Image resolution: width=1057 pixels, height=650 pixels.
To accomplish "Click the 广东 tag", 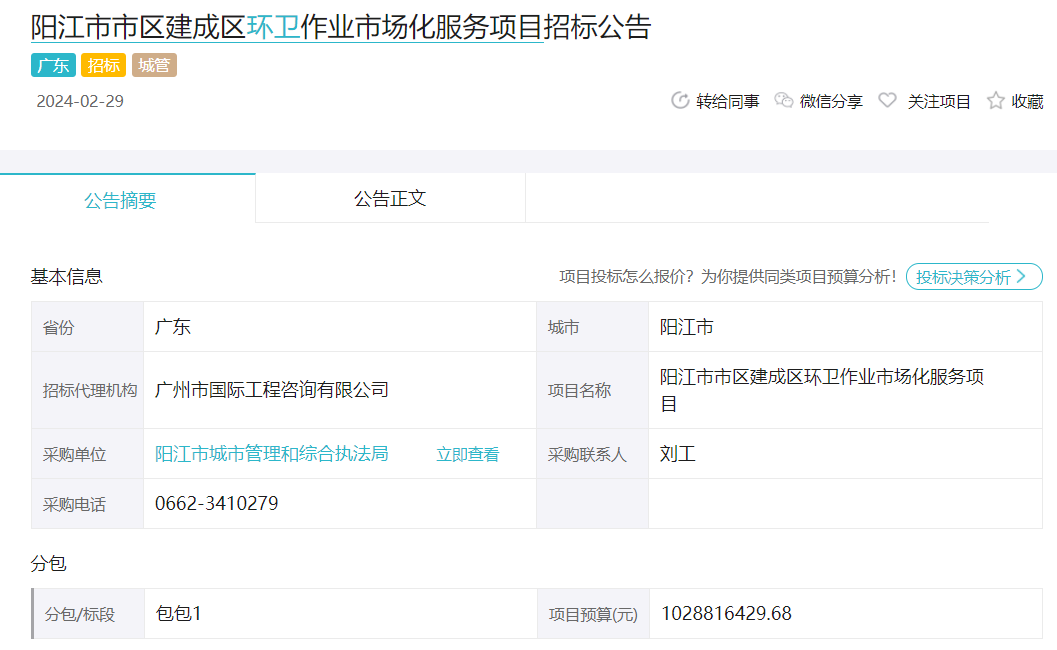I will point(53,65).
